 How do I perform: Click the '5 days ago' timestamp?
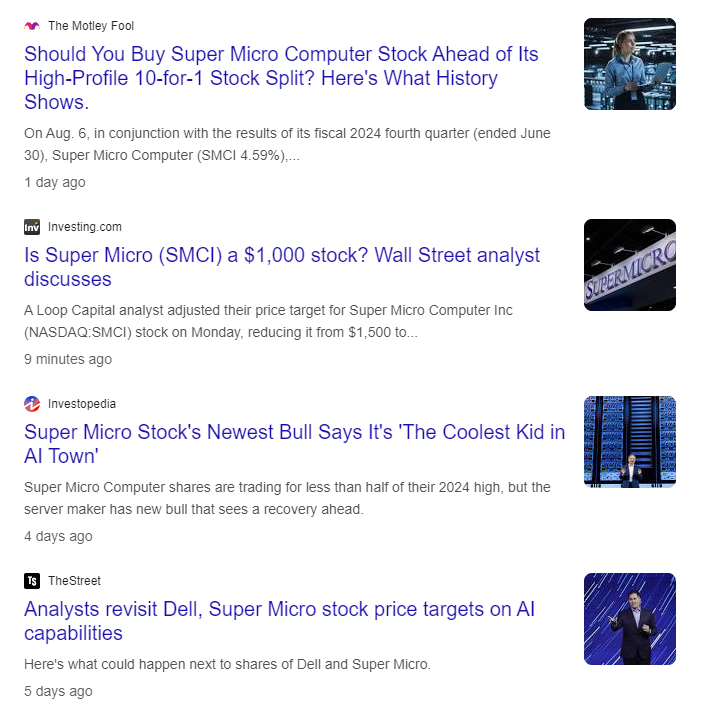[58, 691]
